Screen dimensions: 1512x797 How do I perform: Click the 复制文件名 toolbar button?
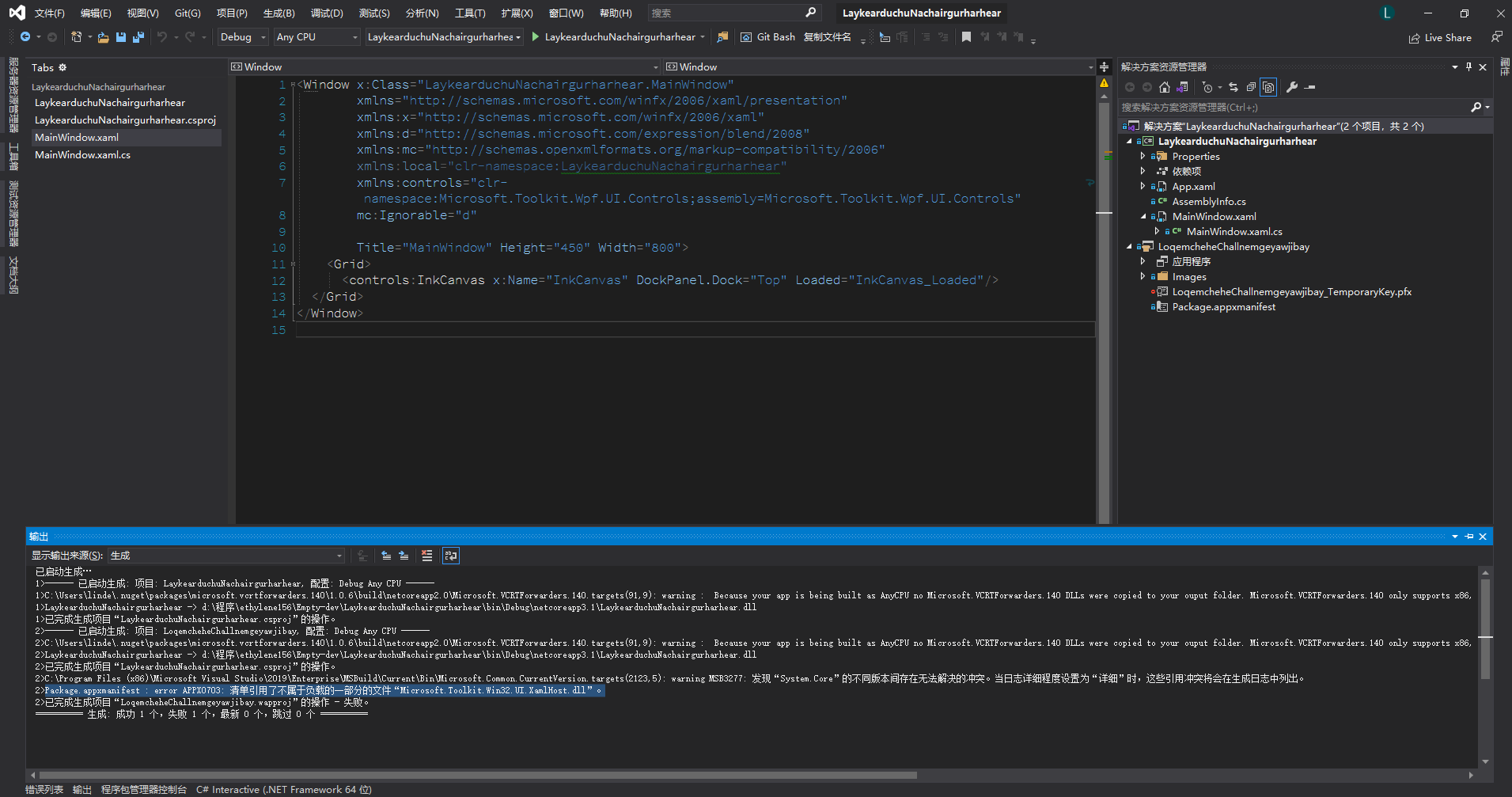click(x=828, y=36)
